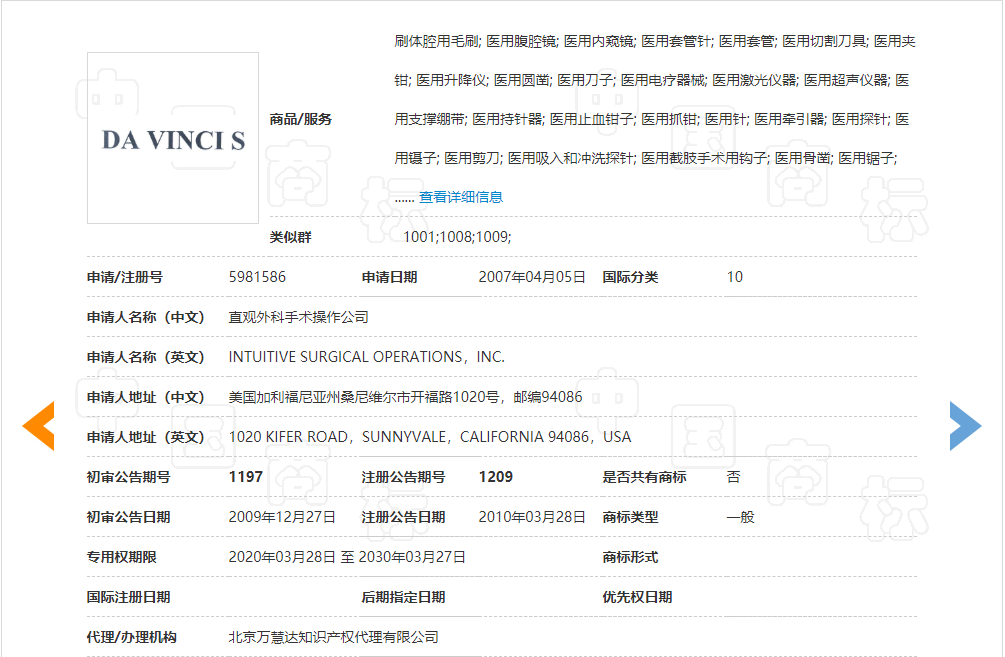This screenshot has height=657, width=1005.
Task: Click the 申请人地址（英文） label
Action: point(145,437)
